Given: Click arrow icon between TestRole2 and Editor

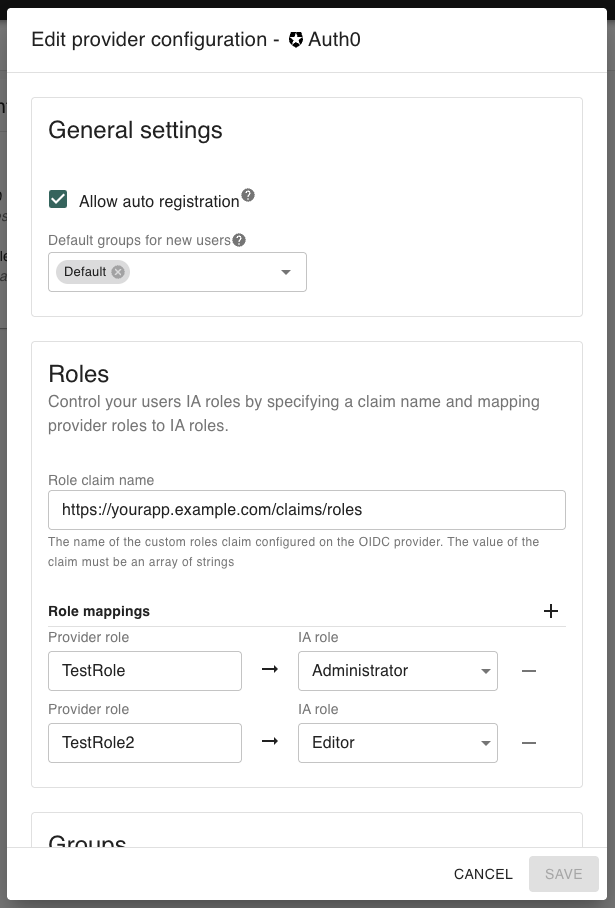Looking at the screenshot, I should pos(270,742).
